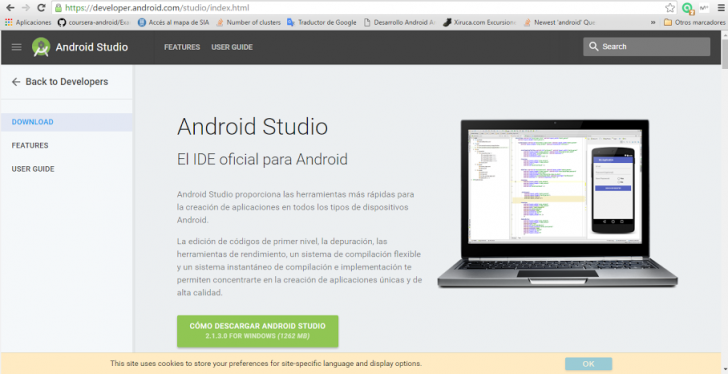Open the Aplicaciones apps grid bookmark

tap(28, 22)
